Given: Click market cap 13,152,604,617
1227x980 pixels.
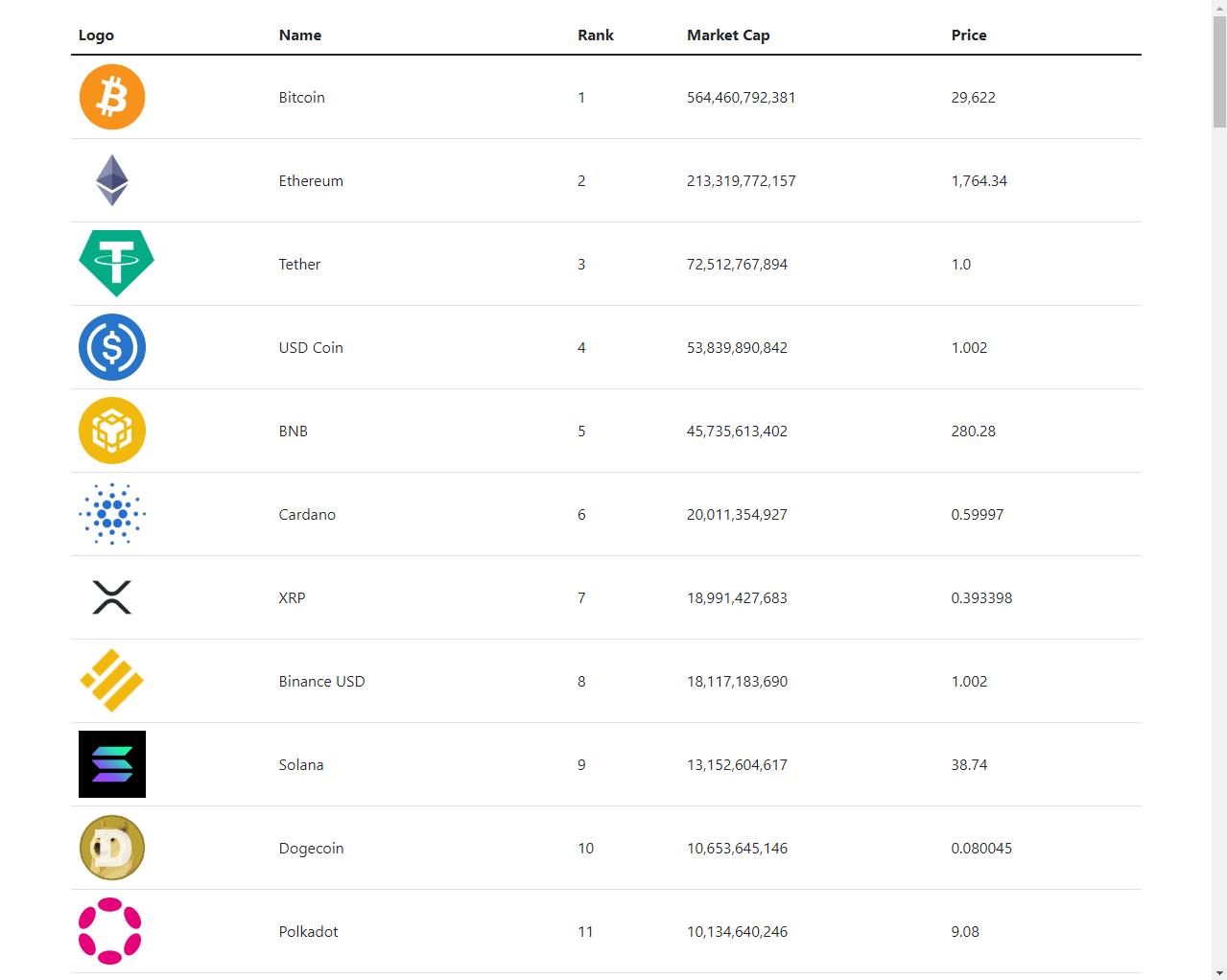Looking at the screenshot, I should (x=738, y=765).
